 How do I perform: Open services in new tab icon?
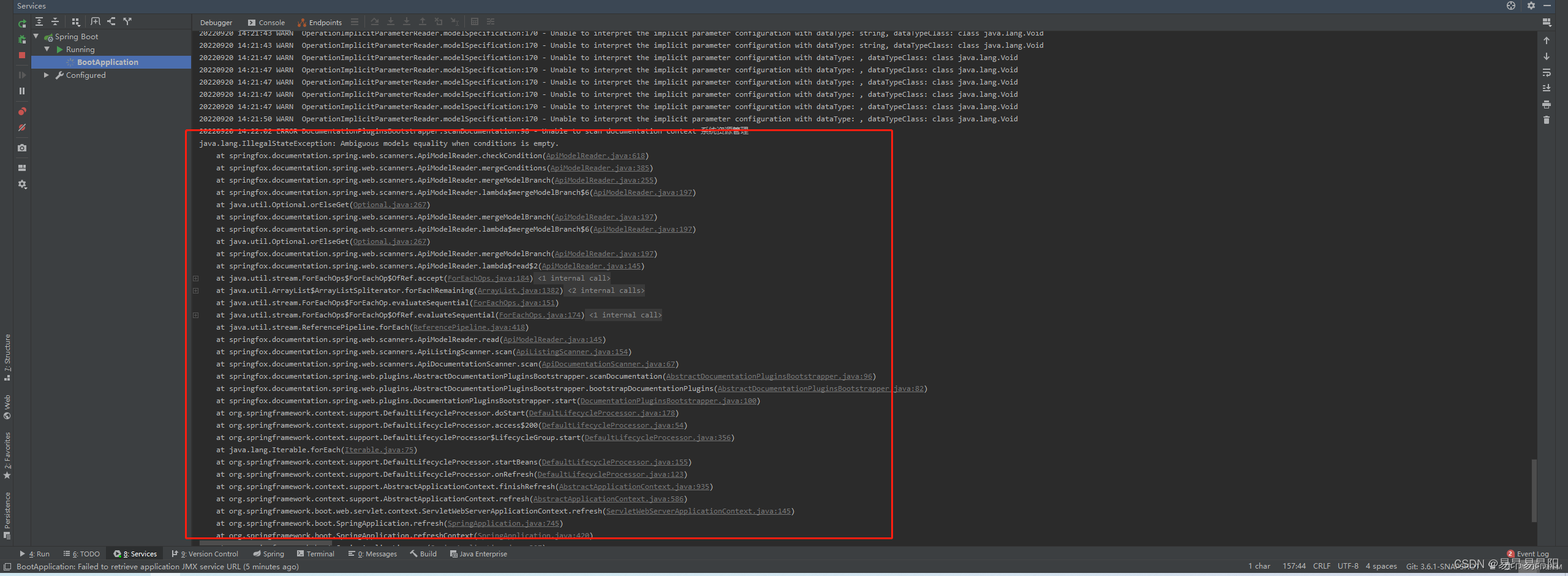[96, 21]
